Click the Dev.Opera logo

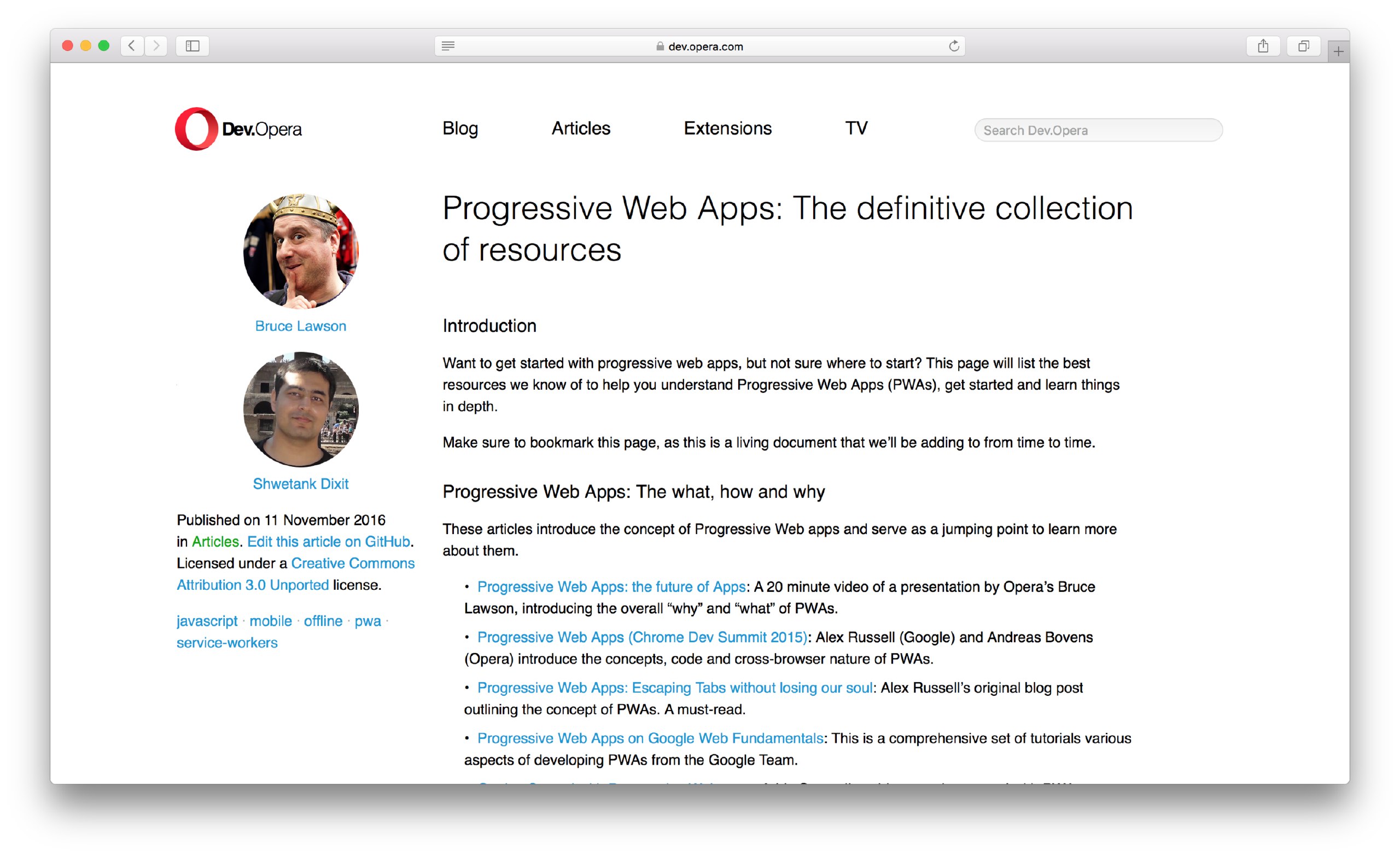(x=238, y=129)
